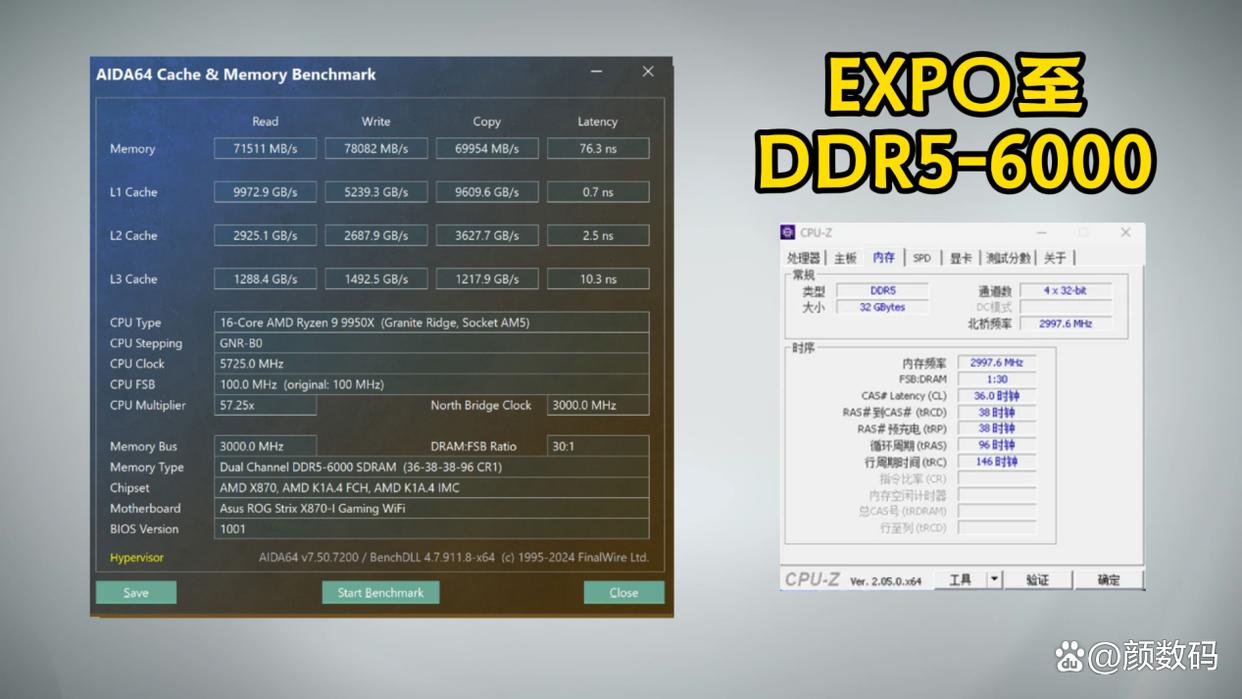The image size is (1242, 699).
Task: Close the AIDA64 window via title bar X
Action: (648, 72)
